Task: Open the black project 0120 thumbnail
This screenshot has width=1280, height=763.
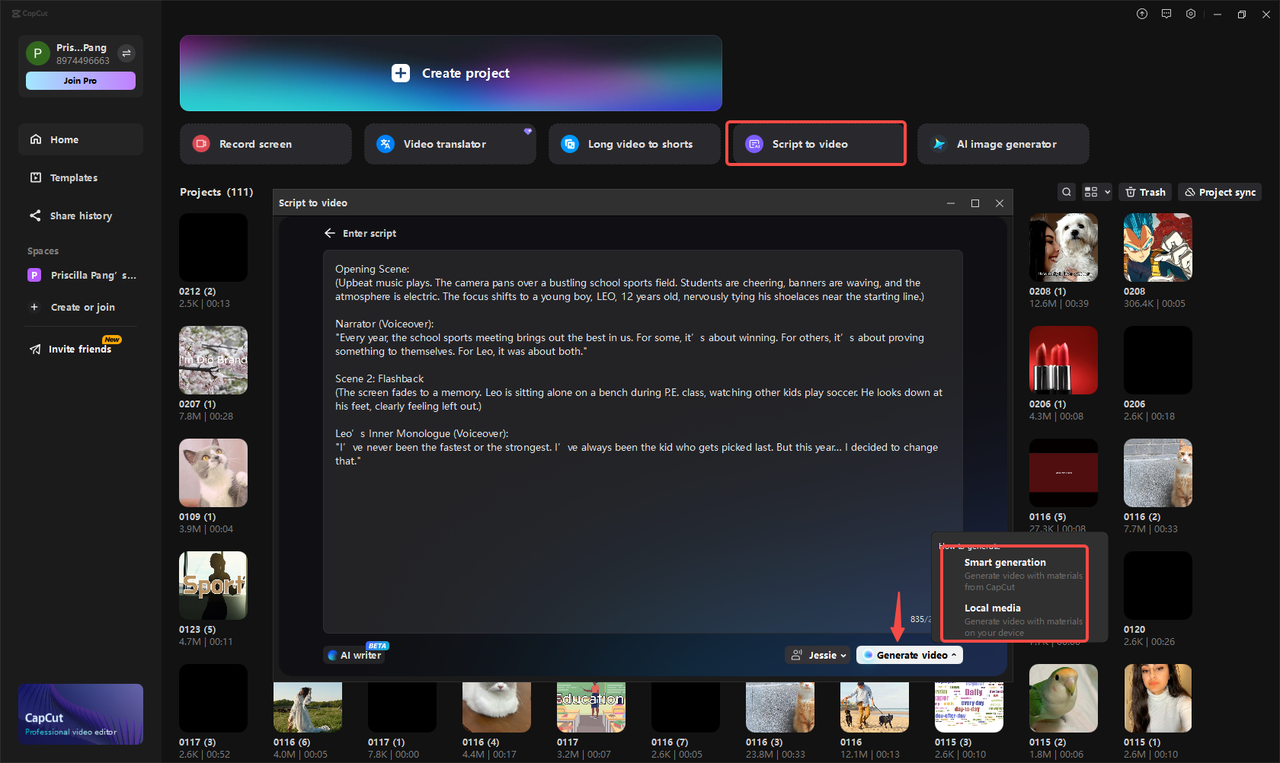Action: 1158,586
